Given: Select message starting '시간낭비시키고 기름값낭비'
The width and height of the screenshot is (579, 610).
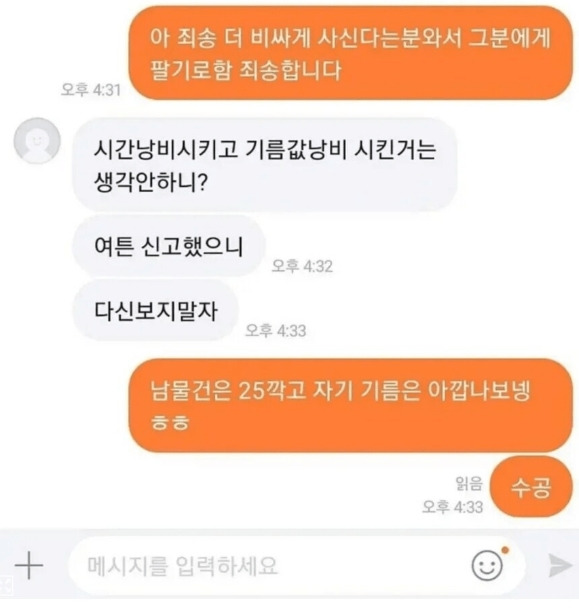Looking at the screenshot, I should point(265,165).
